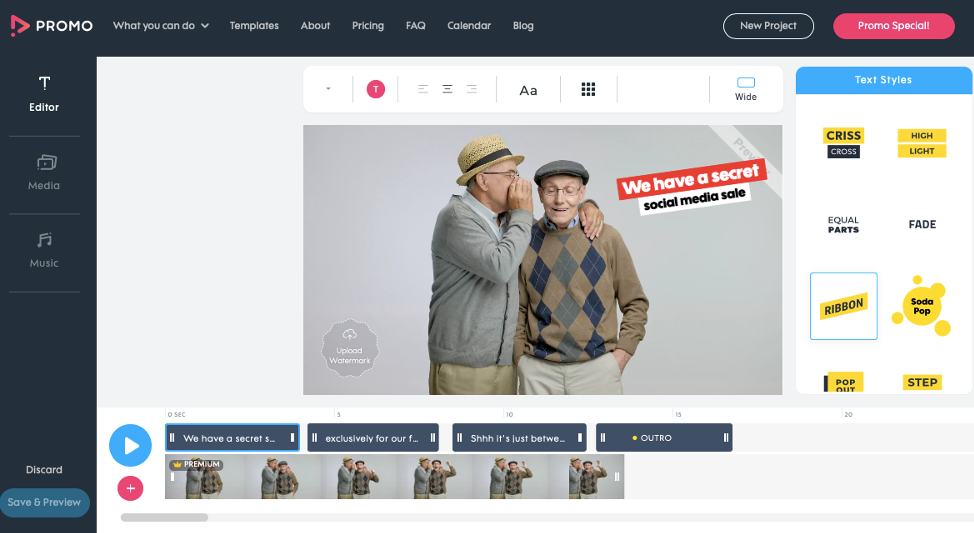Click the Text Styles panel header
The height and width of the screenshot is (533, 974).
883,80
